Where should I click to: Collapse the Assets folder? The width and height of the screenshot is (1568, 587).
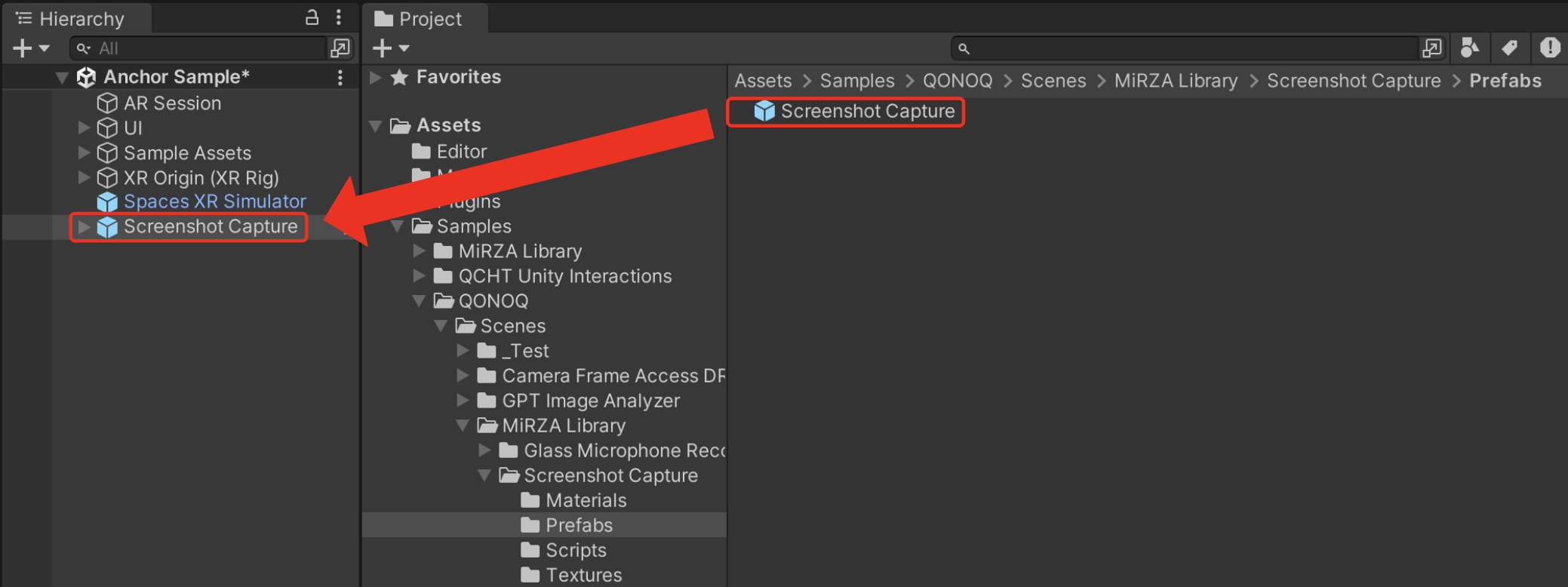[375, 126]
